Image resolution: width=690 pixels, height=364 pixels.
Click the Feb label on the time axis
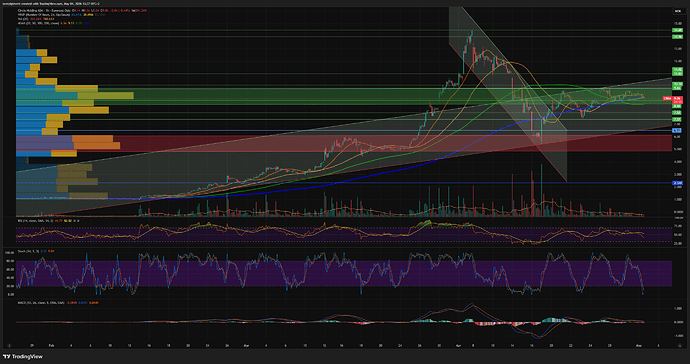[51, 346]
